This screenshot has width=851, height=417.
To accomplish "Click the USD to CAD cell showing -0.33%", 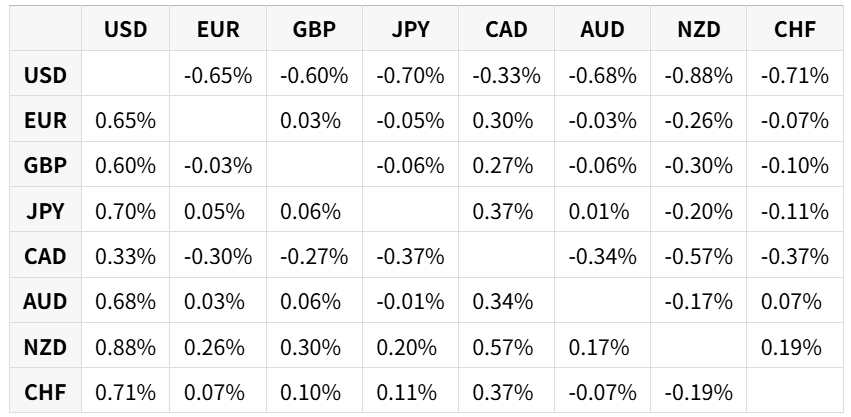I will tap(506, 74).
